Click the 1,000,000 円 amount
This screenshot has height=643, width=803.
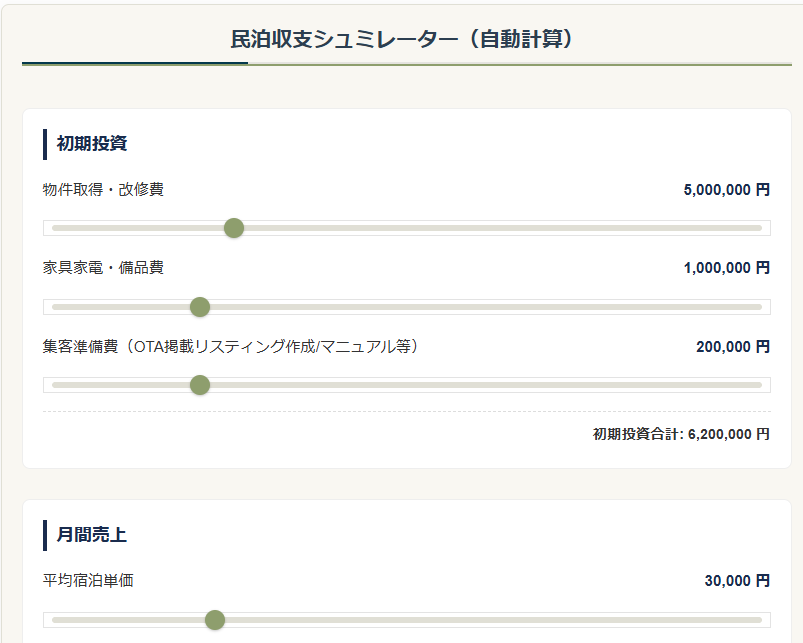[x=726, y=268]
